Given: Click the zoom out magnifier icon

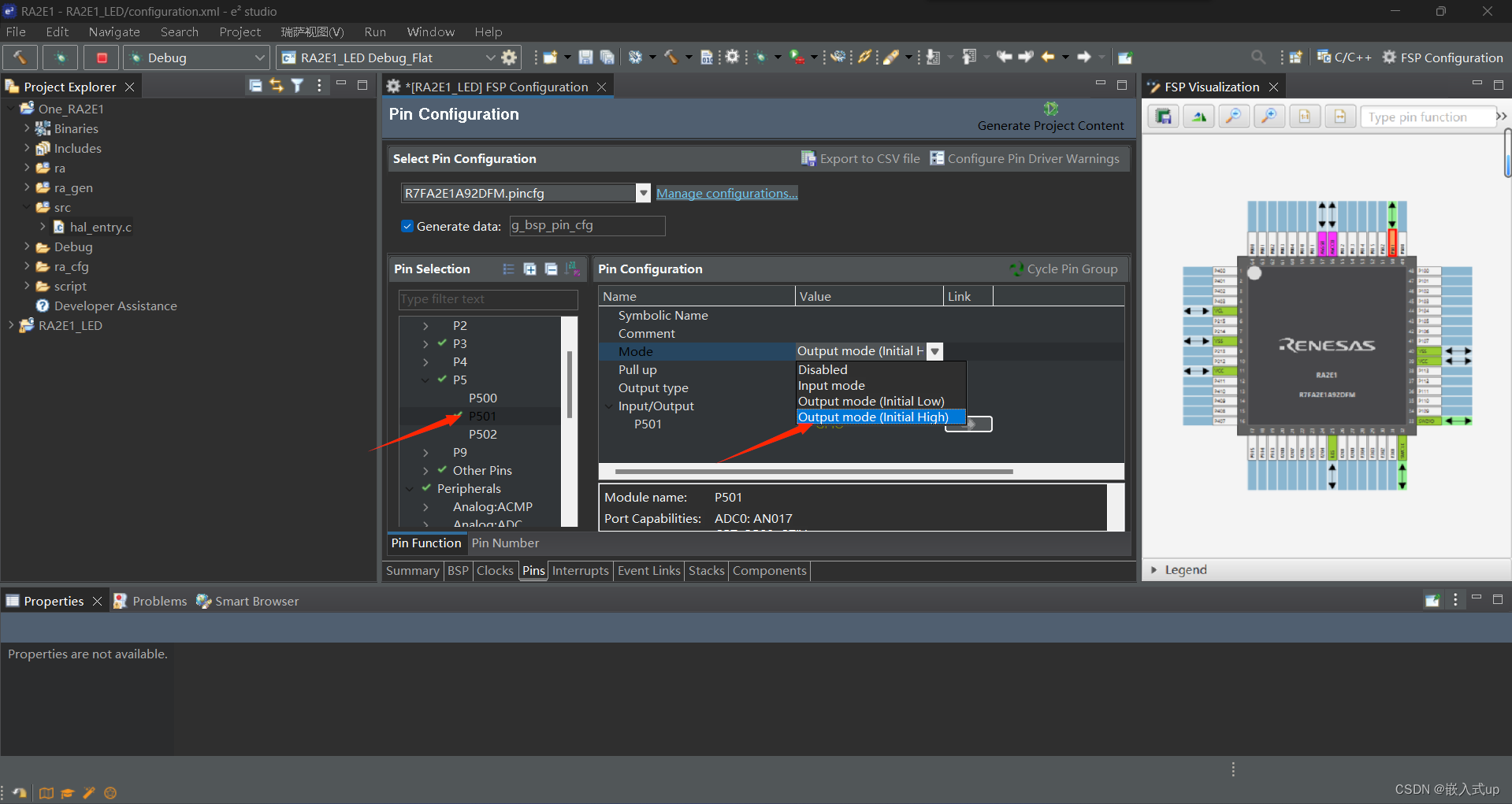Looking at the screenshot, I should click(x=1234, y=117).
